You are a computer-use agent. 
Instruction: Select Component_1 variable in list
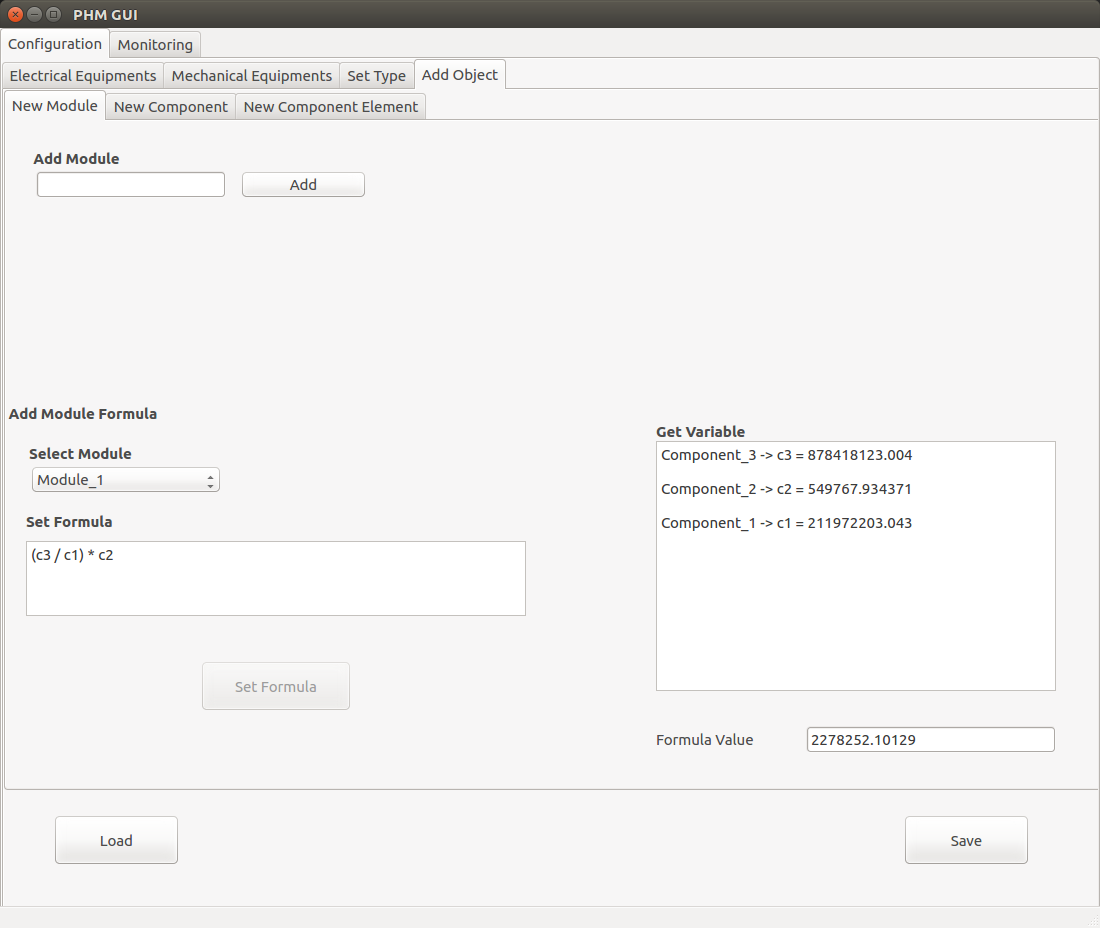point(786,523)
